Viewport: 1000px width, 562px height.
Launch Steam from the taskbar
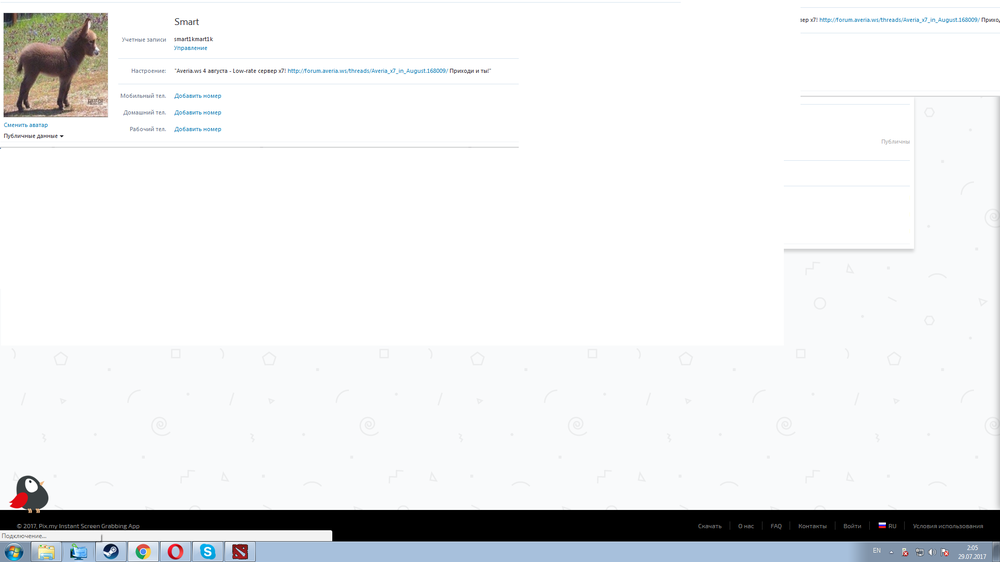[111, 552]
